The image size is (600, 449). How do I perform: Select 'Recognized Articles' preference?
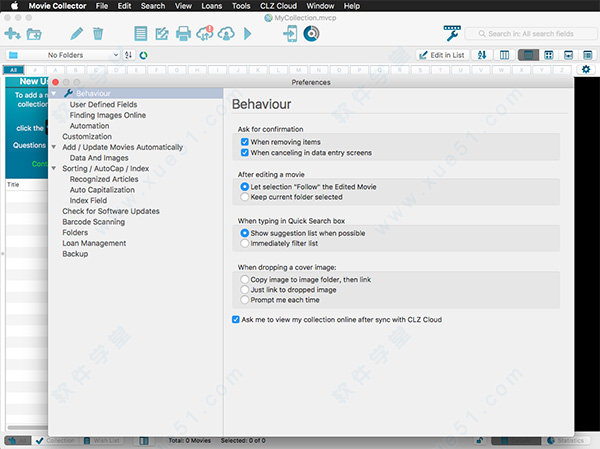pyautogui.click(x=104, y=179)
